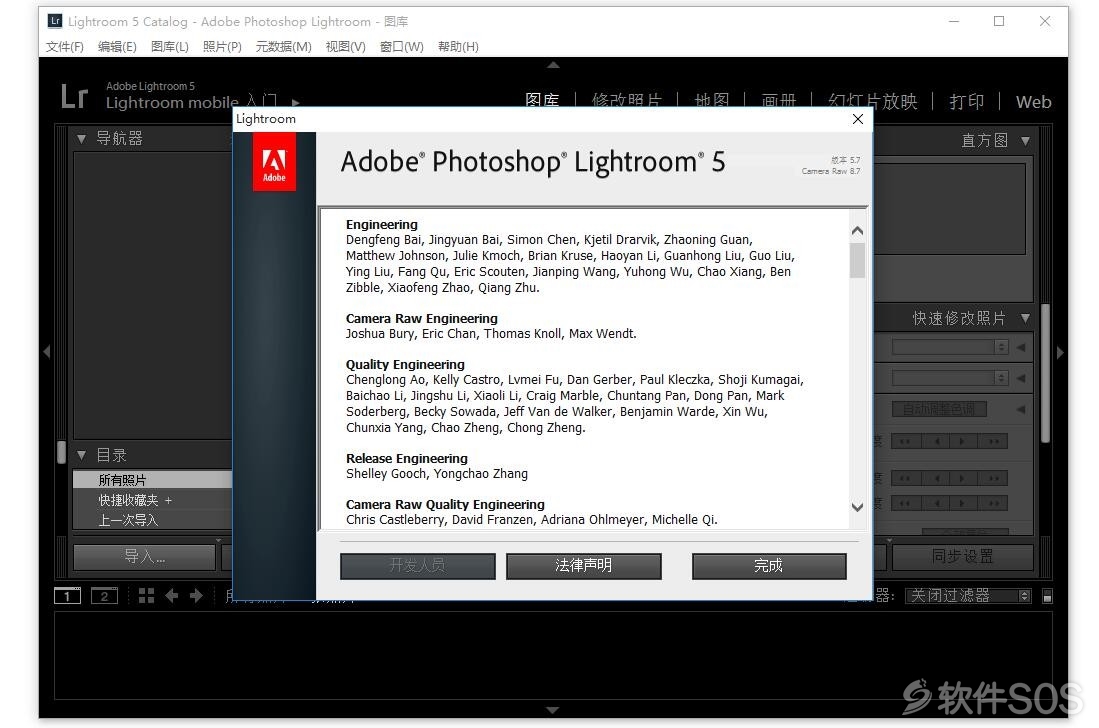Open the 照片(P) menu
Viewport: 1099px width, 728px height.
pyautogui.click(x=222, y=46)
